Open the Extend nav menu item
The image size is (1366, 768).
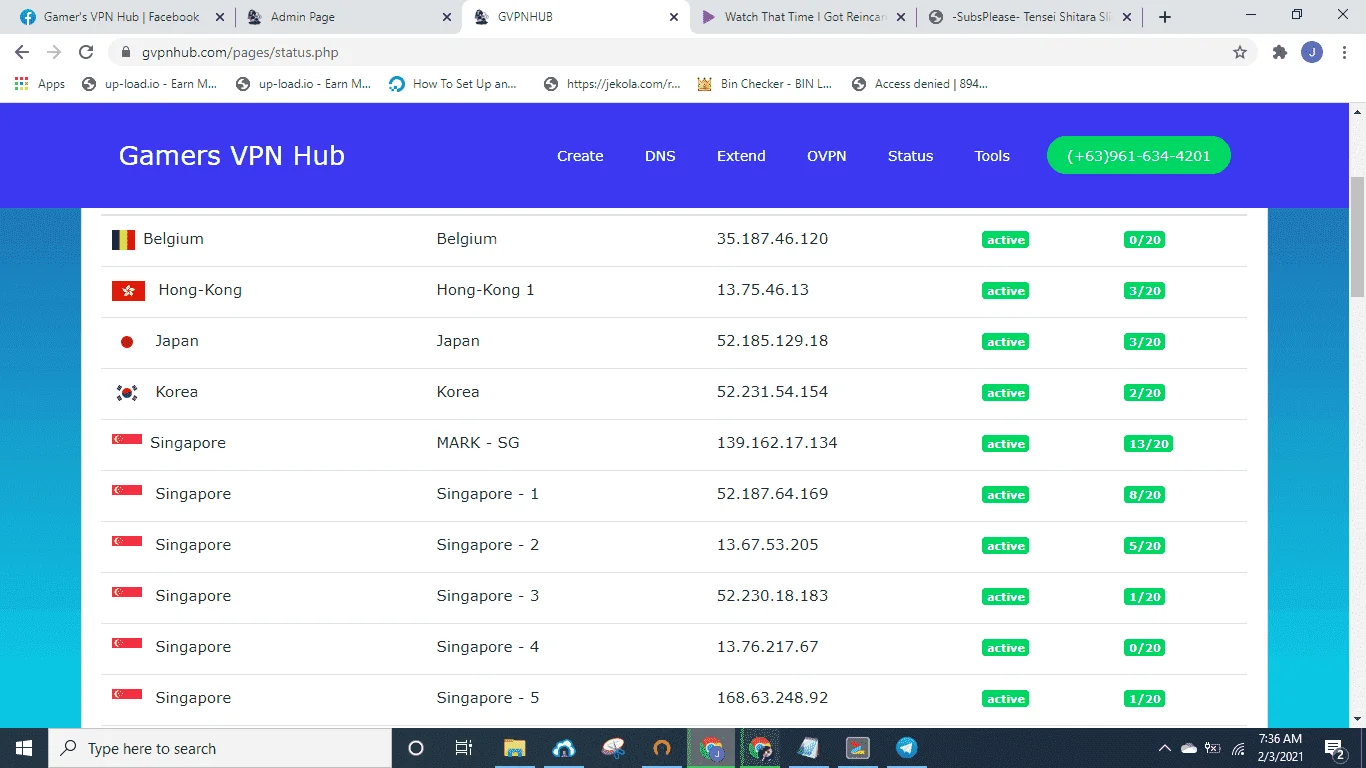click(741, 156)
